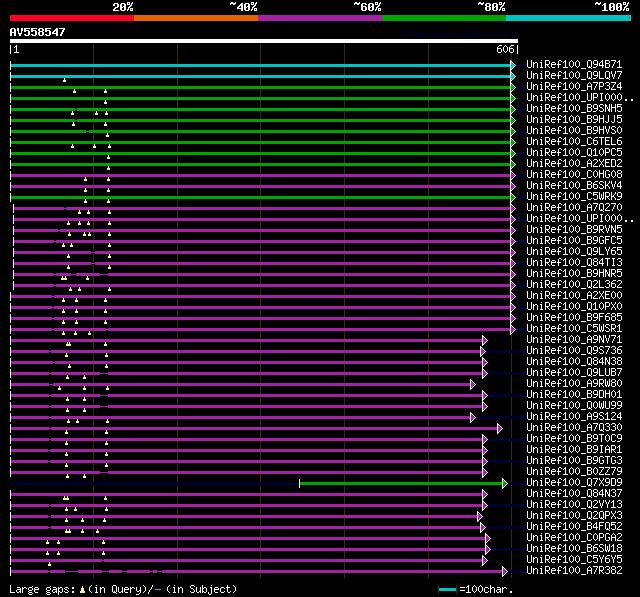
Task: Select the UniRef100_B6SW18 label
Action: tap(574, 549)
